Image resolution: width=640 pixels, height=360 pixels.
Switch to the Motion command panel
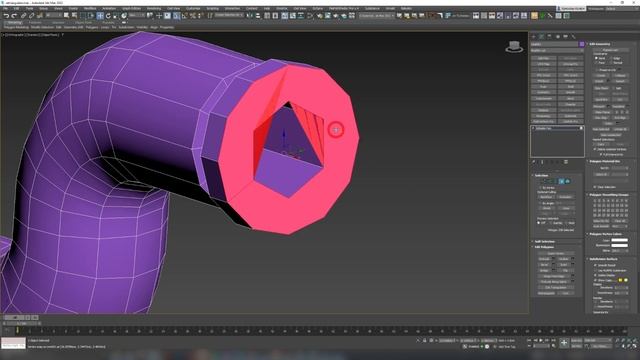[558, 36]
